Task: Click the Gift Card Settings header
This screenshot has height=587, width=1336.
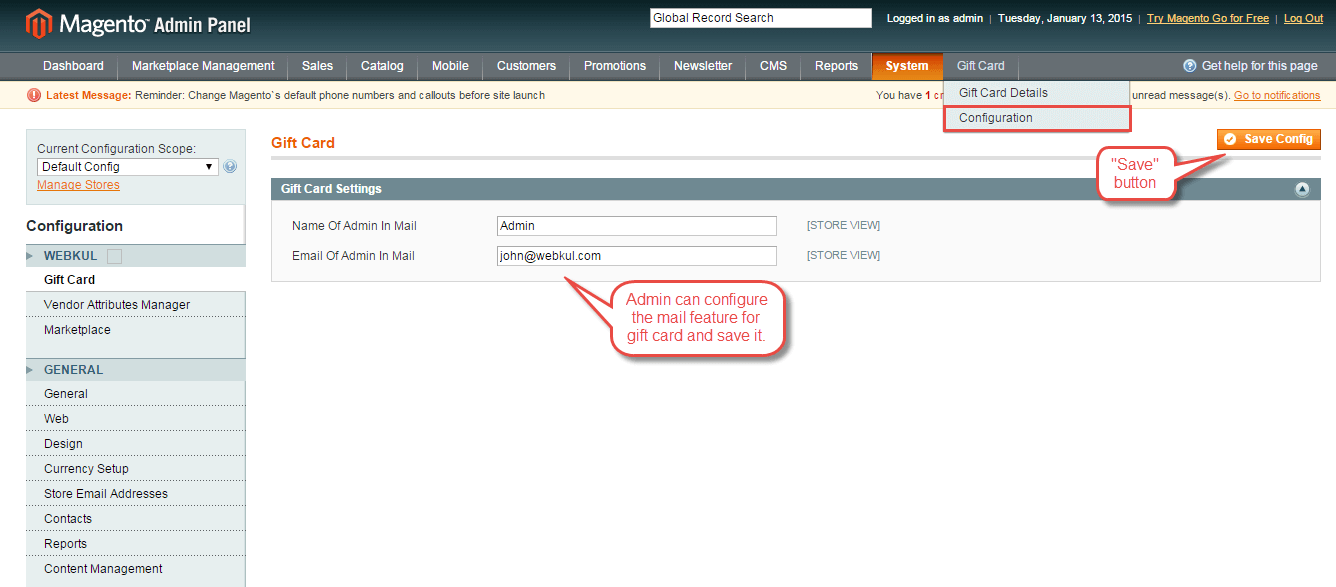Action: (795, 189)
